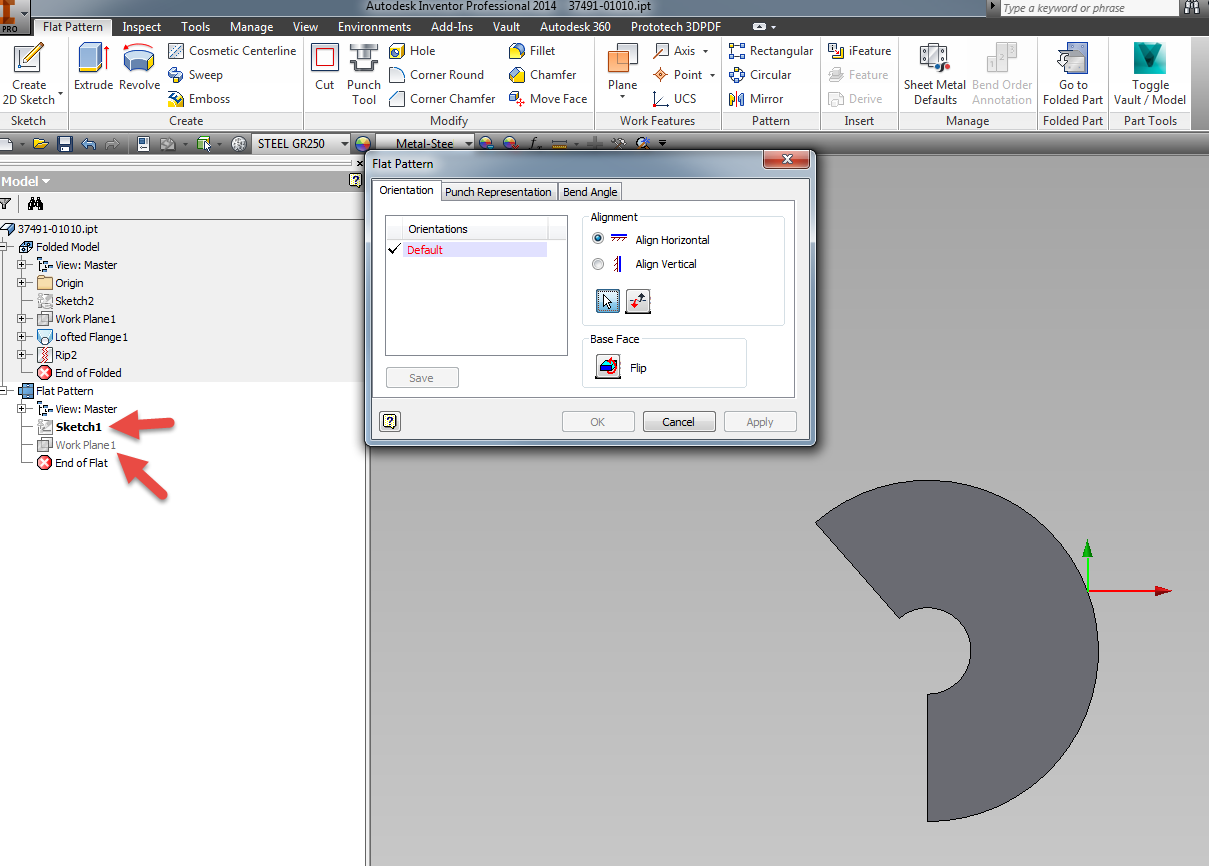Undo the last action
The height and width of the screenshot is (866, 1209).
[x=88, y=144]
